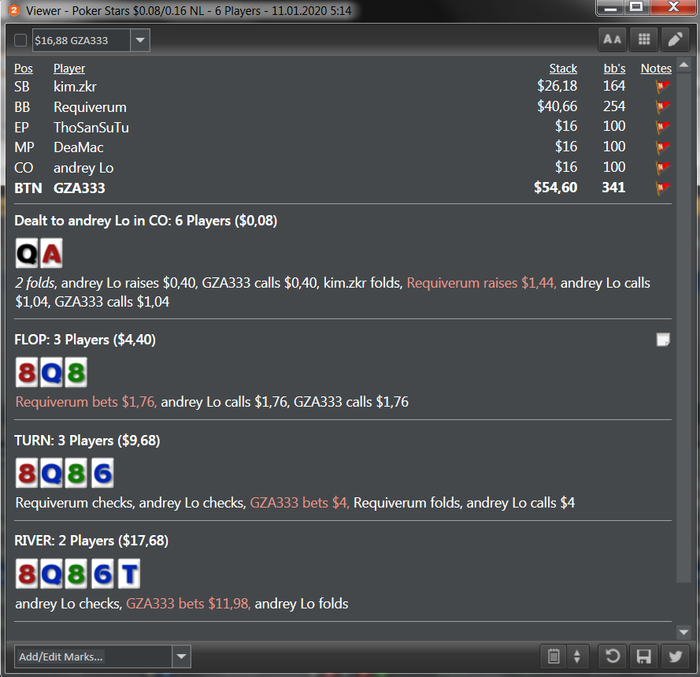The height and width of the screenshot is (677, 700).
Task: Click the dealt Queen hole card
Action: tap(27, 253)
